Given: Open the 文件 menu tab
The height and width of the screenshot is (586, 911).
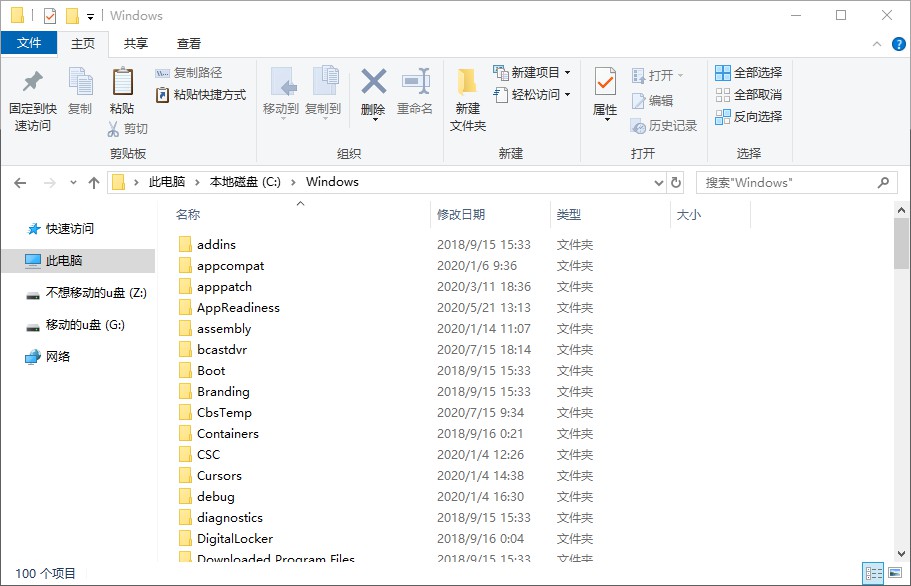Looking at the screenshot, I should 29,43.
